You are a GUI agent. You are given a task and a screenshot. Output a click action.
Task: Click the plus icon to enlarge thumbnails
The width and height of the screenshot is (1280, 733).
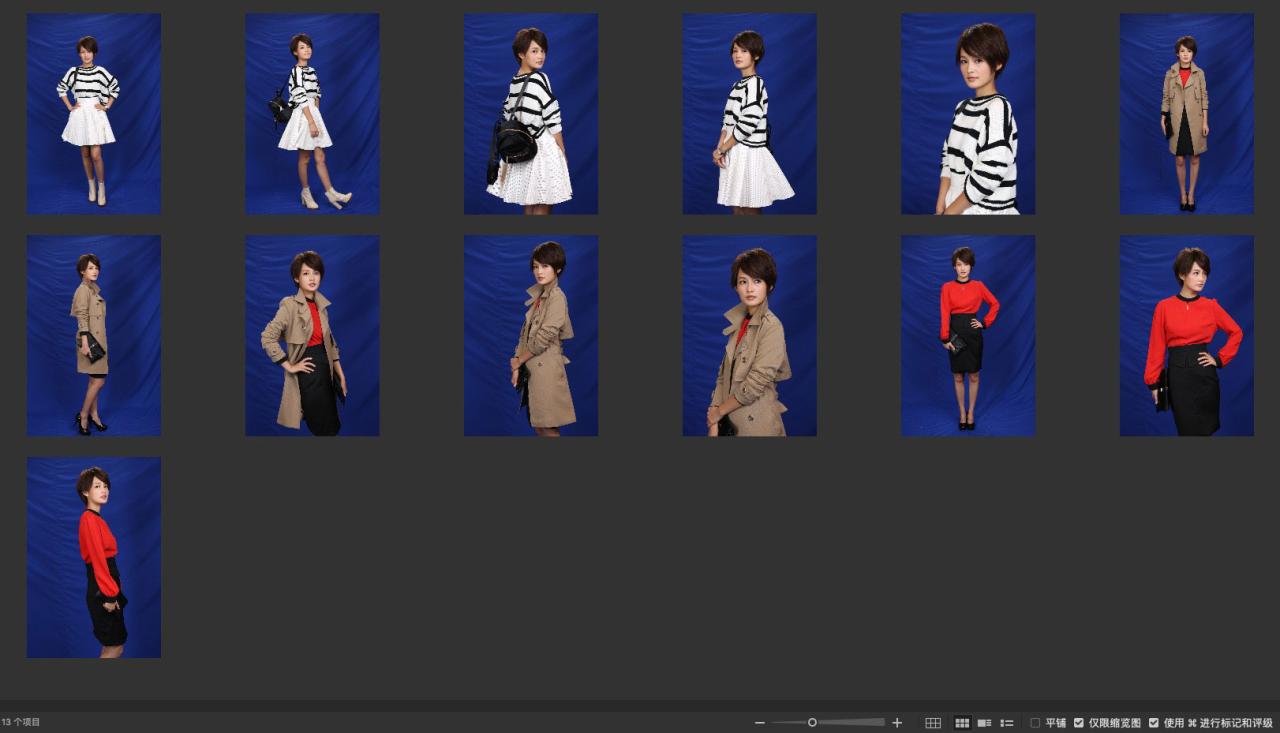897,723
